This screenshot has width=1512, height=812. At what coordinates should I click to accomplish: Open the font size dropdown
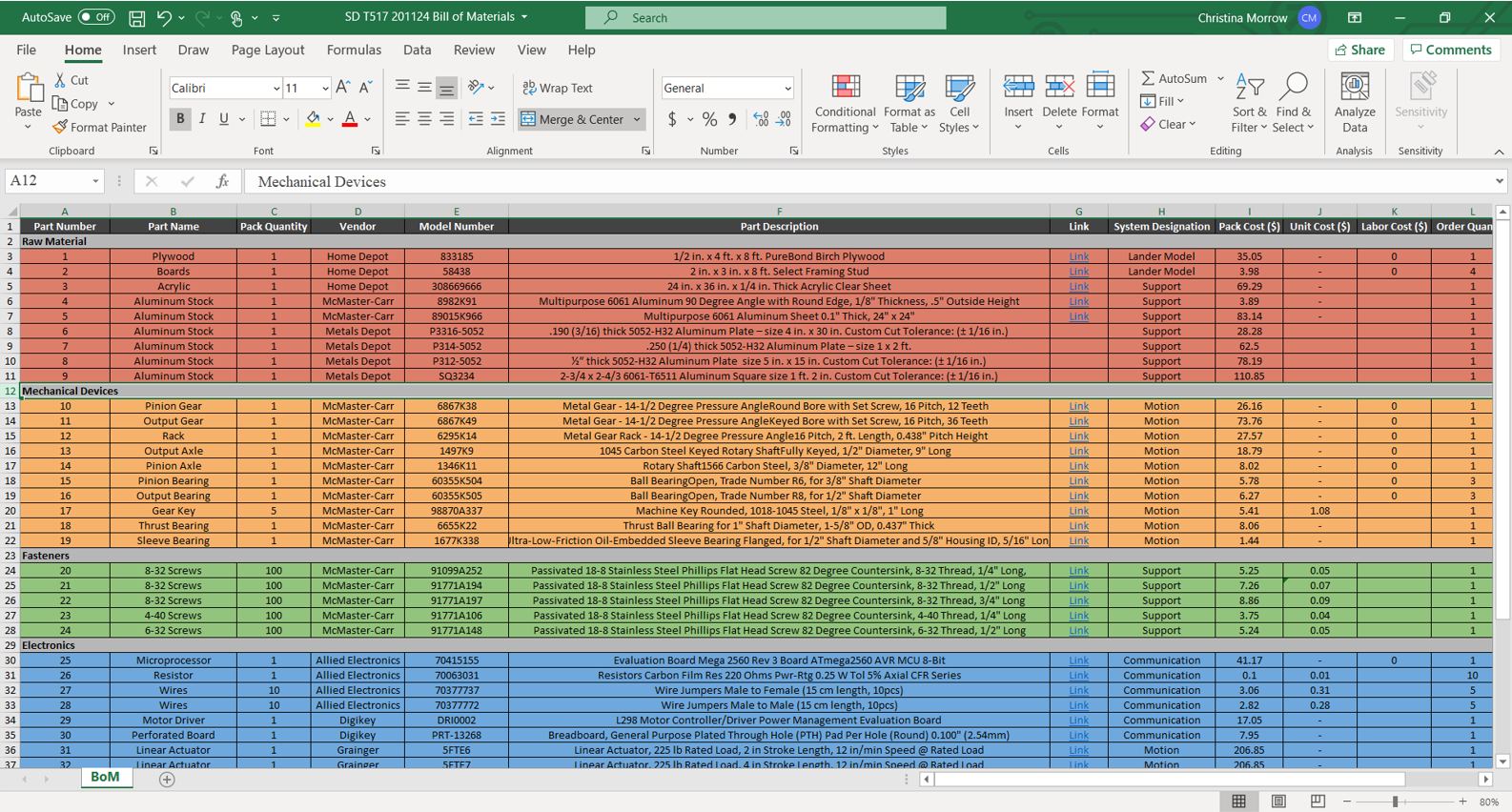(x=325, y=89)
